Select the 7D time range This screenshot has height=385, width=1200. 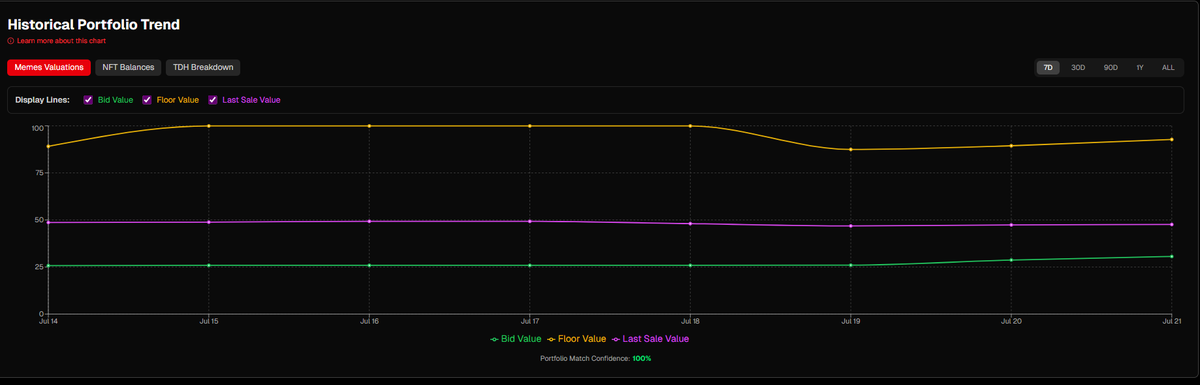1048,68
